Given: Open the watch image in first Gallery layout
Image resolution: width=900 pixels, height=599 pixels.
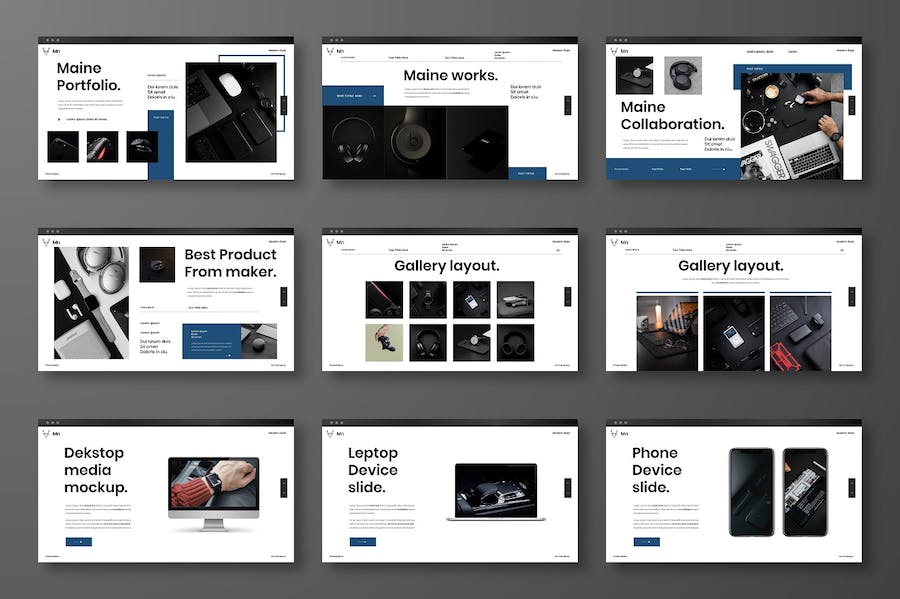Looking at the screenshot, I should pos(427,299).
